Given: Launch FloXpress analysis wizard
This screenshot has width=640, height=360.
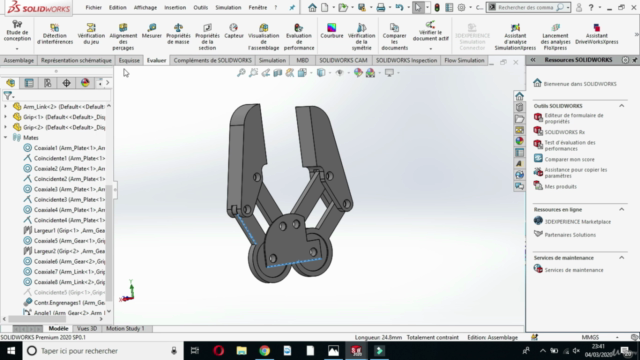Looking at the screenshot, I should click(555, 36).
